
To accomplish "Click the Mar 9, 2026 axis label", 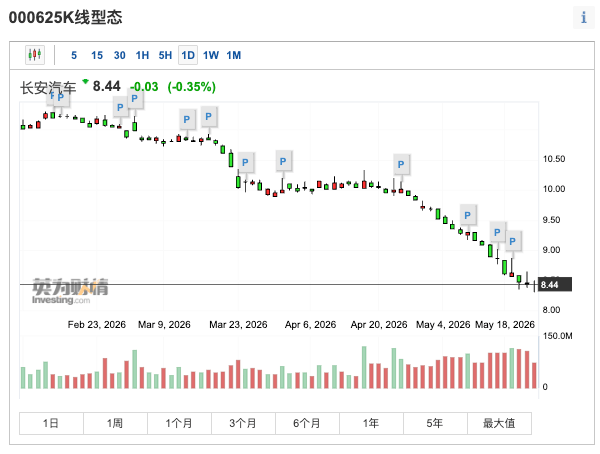I will tap(164, 325).
